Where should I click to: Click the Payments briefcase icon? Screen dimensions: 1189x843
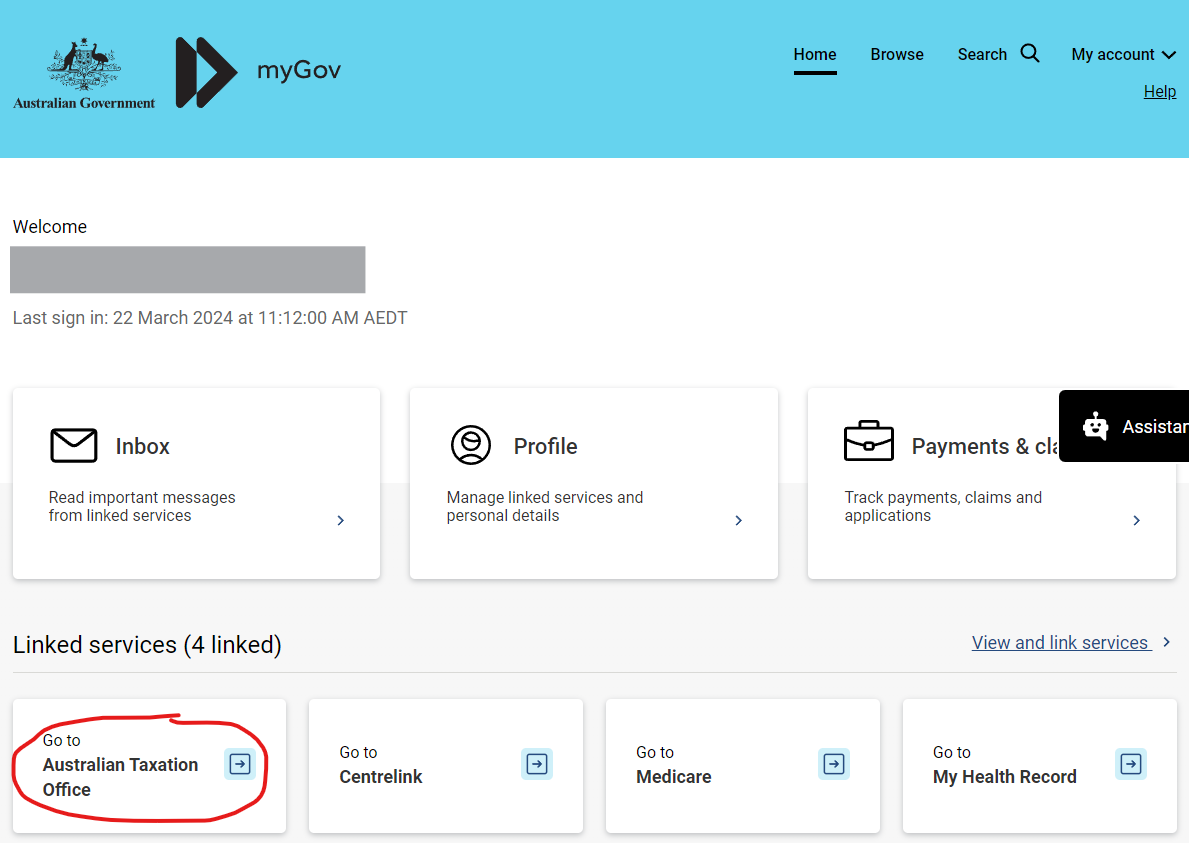coord(868,441)
